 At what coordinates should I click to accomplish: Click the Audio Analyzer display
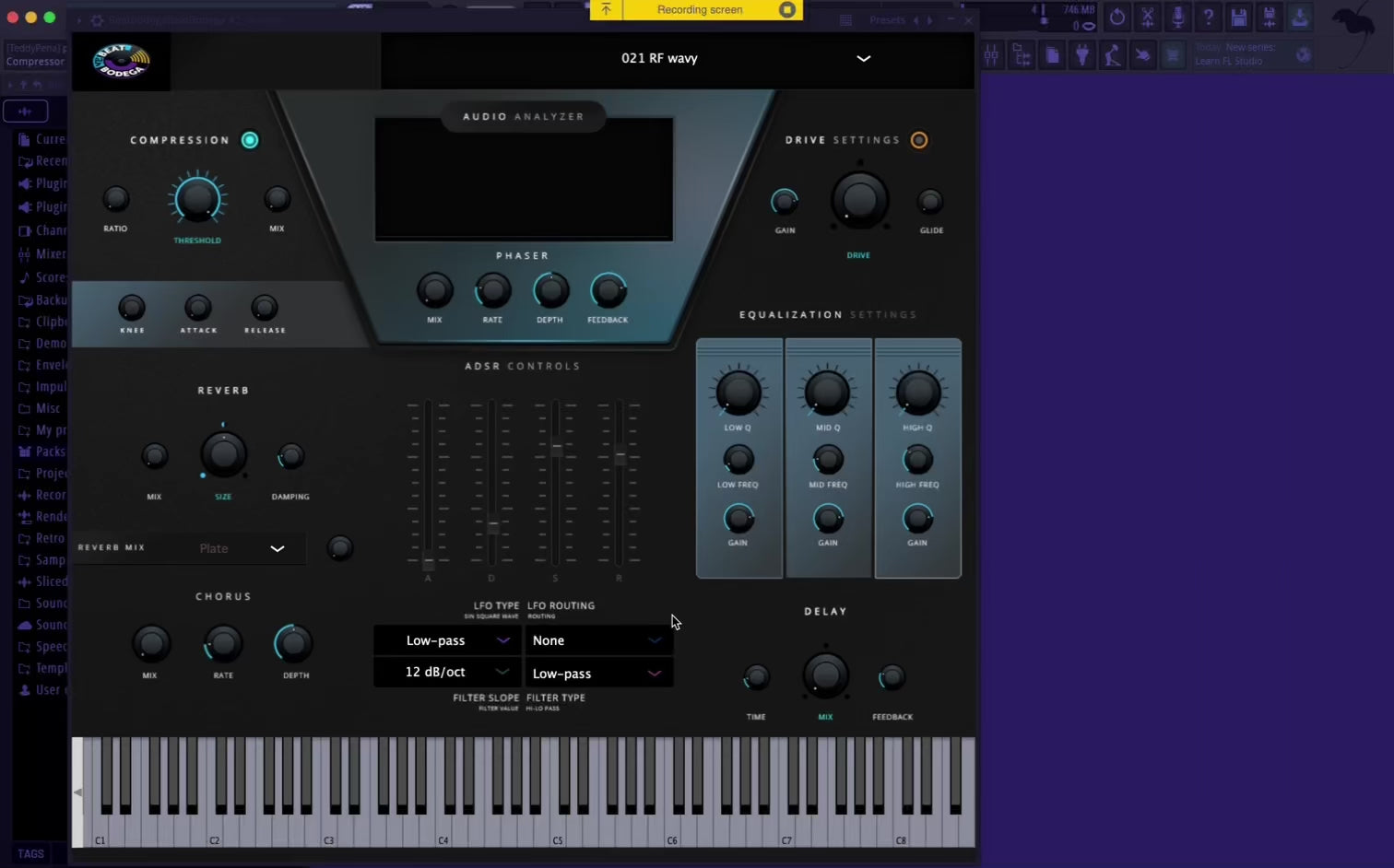(x=524, y=180)
